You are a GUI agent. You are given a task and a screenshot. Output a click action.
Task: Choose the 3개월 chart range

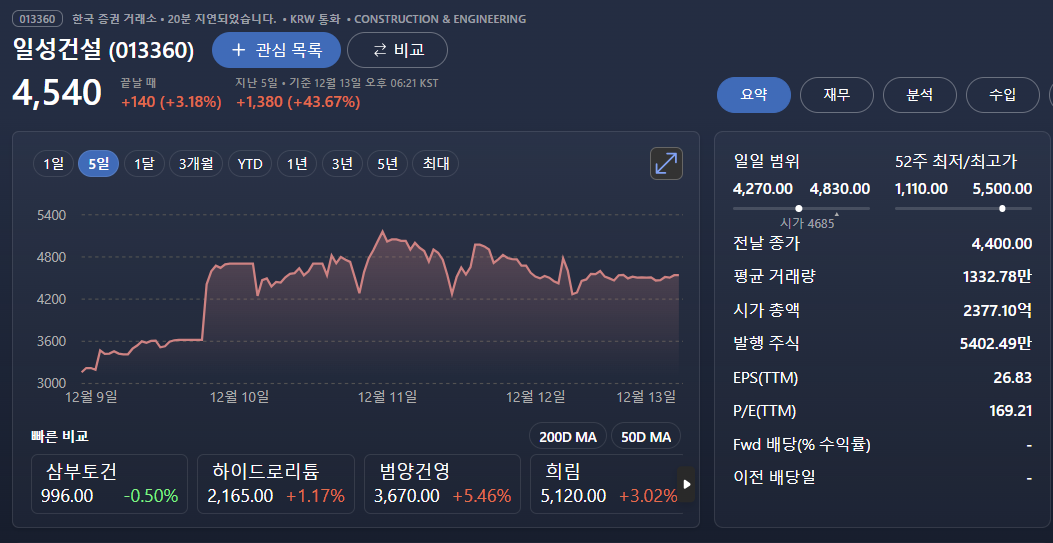point(196,164)
